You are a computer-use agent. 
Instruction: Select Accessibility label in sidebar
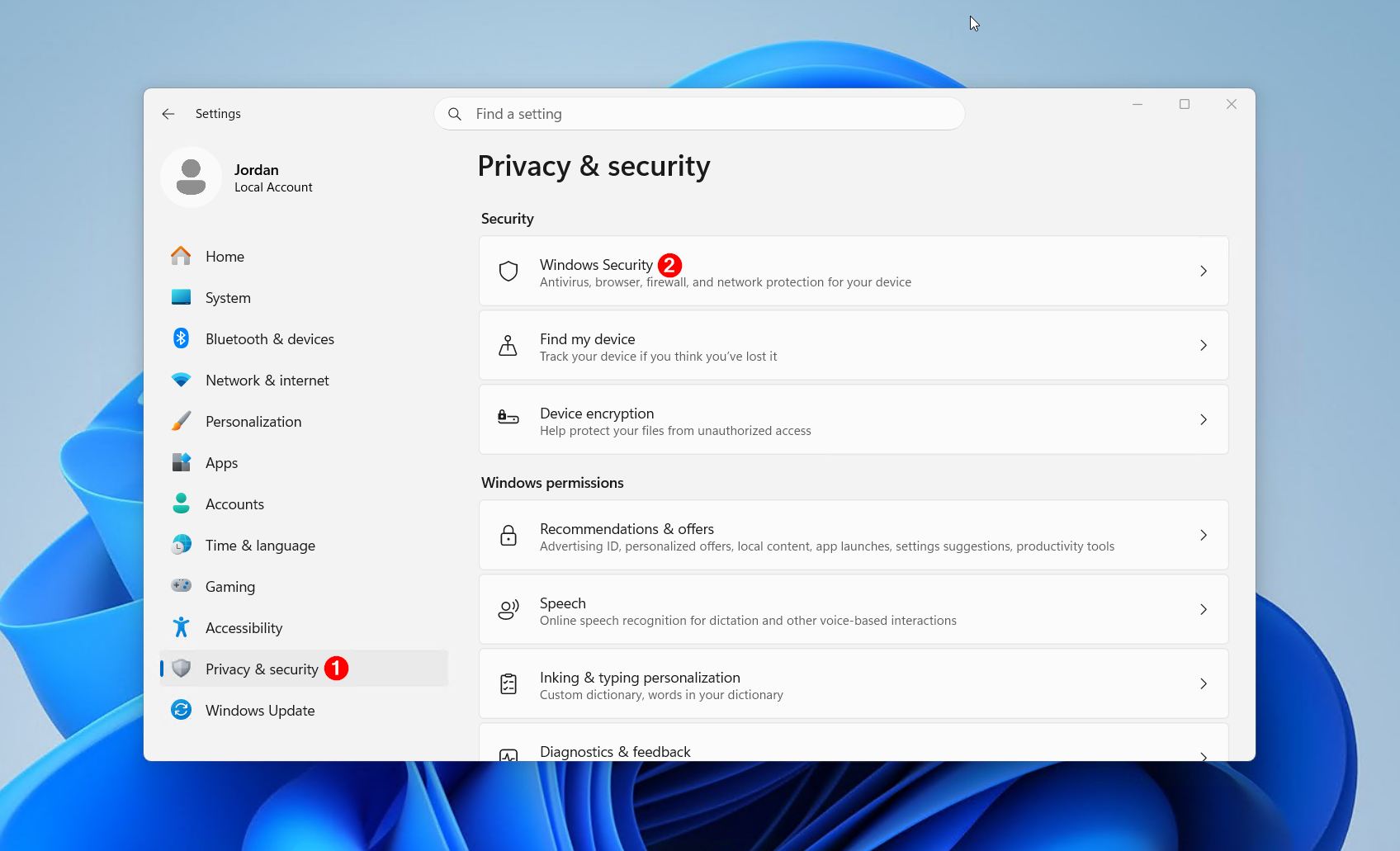pos(244,628)
